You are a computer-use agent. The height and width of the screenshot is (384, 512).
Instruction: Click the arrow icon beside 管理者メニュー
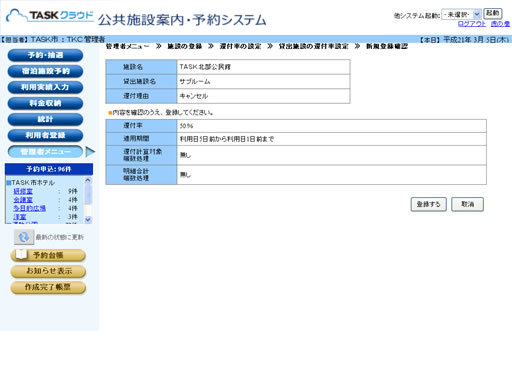[90, 152]
